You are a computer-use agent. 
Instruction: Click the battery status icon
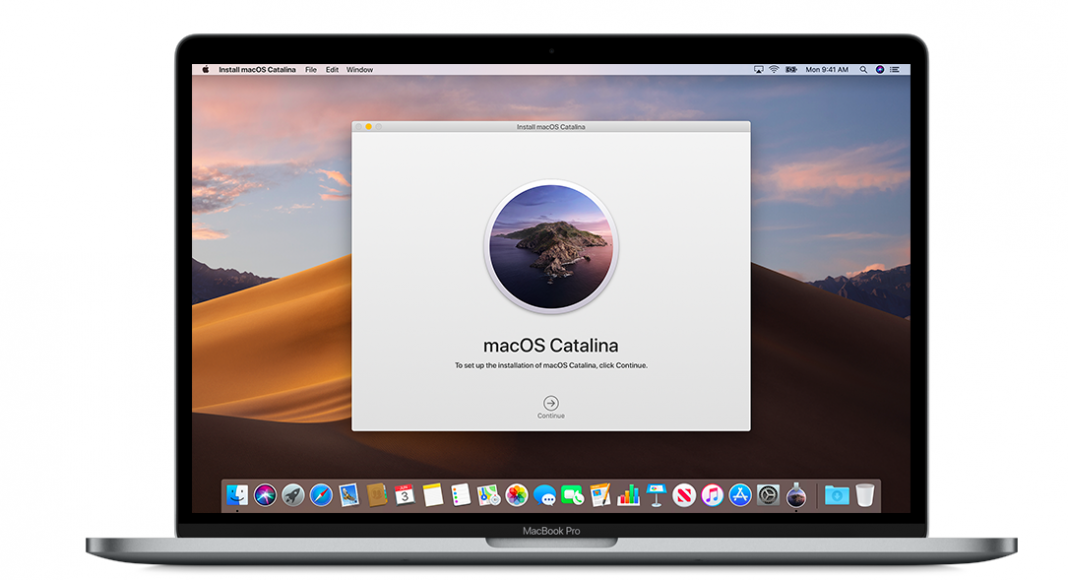tap(791, 69)
